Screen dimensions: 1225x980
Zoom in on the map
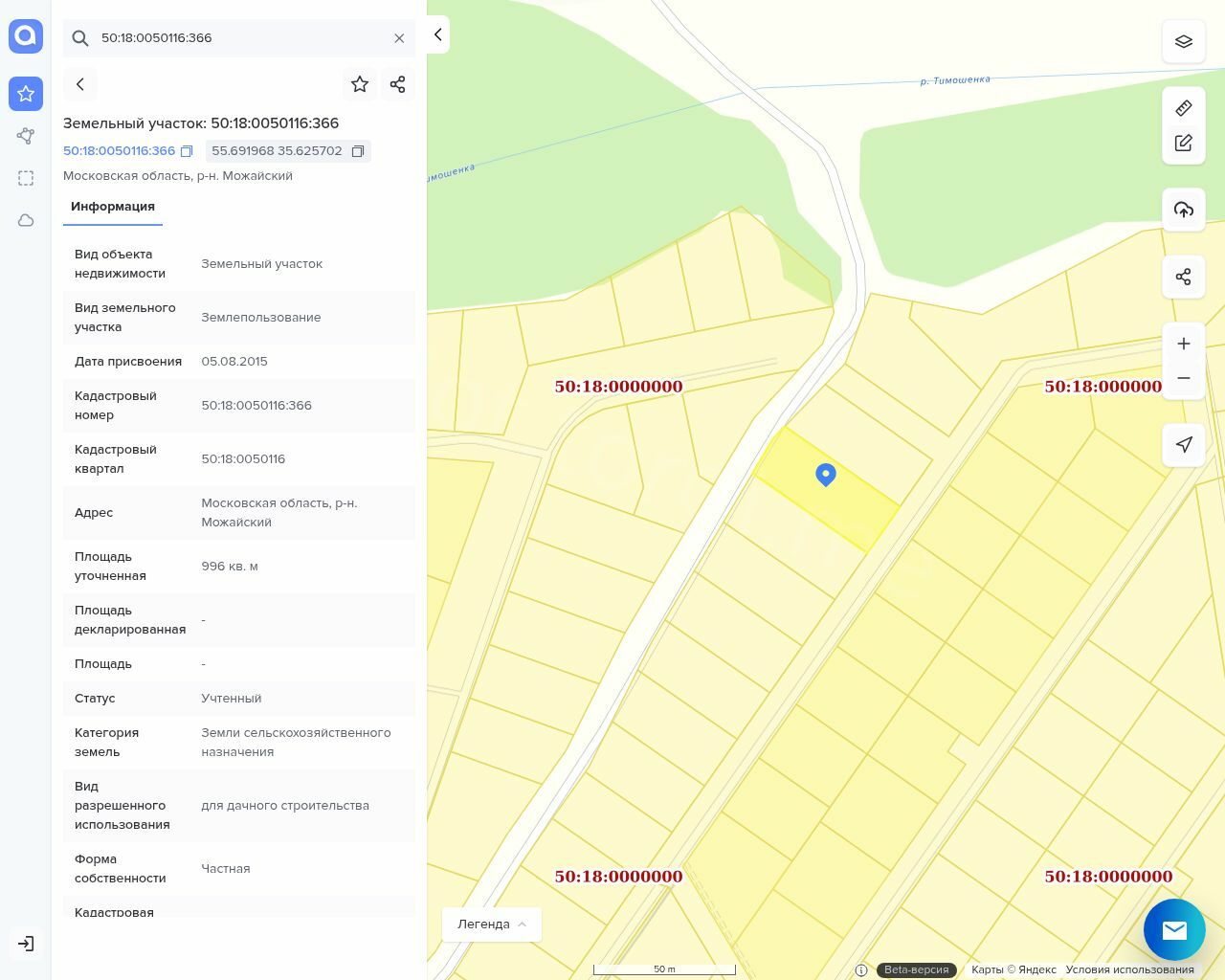[1183, 344]
